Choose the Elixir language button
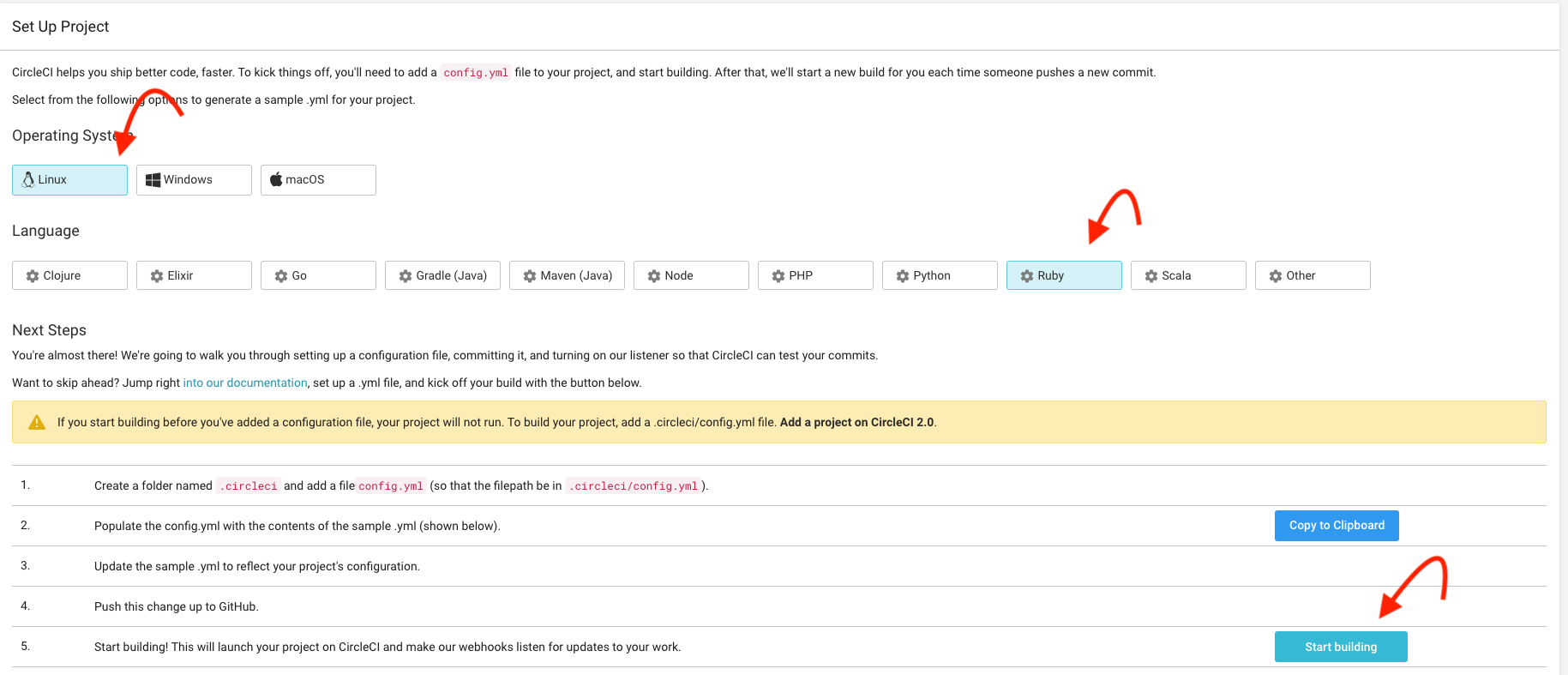1568x675 pixels. coord(194,275)
